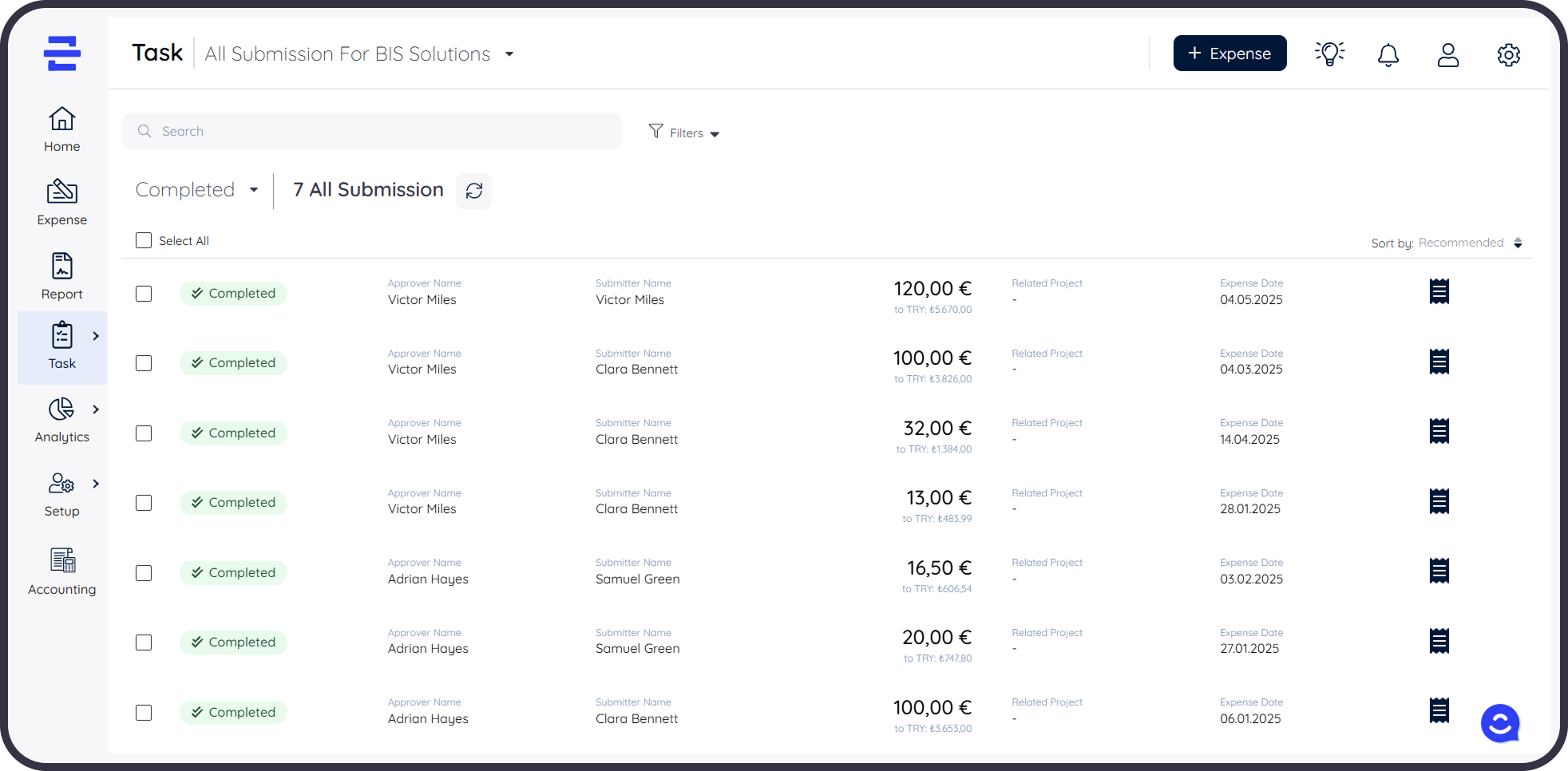Change the Sort by Recommended option

point(1469,243)
